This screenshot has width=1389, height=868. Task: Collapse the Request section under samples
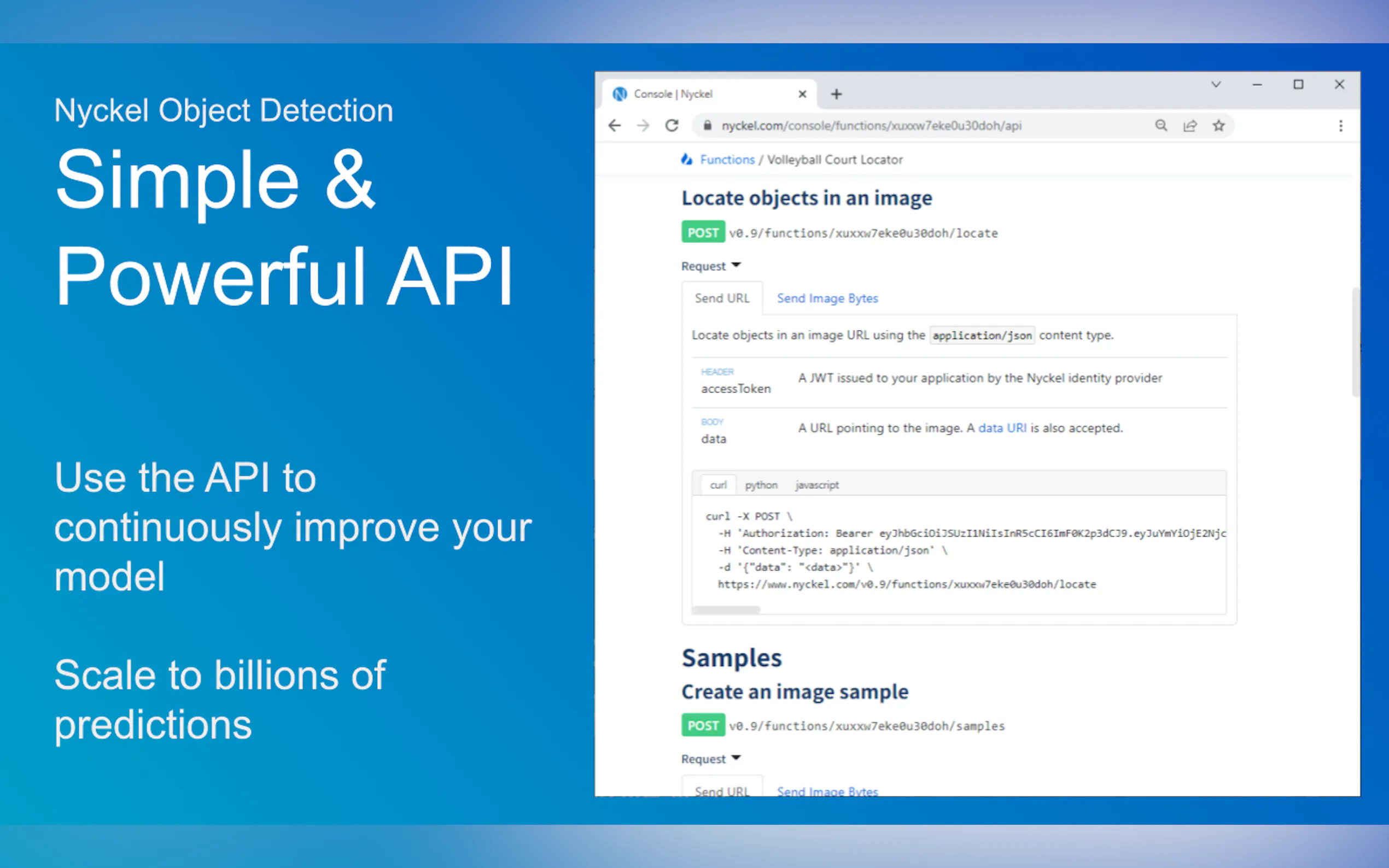(711, 759)
